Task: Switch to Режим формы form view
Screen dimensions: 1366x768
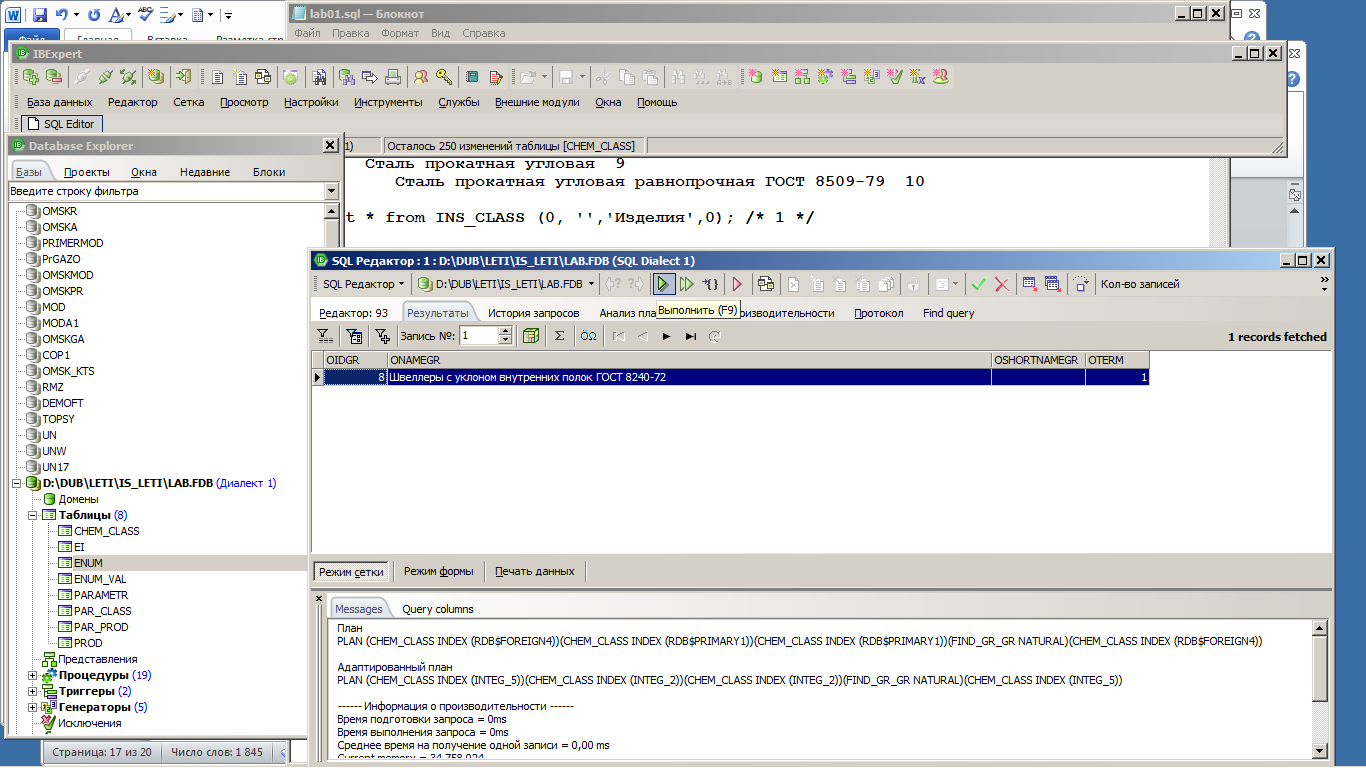Action: coord(439,571)
